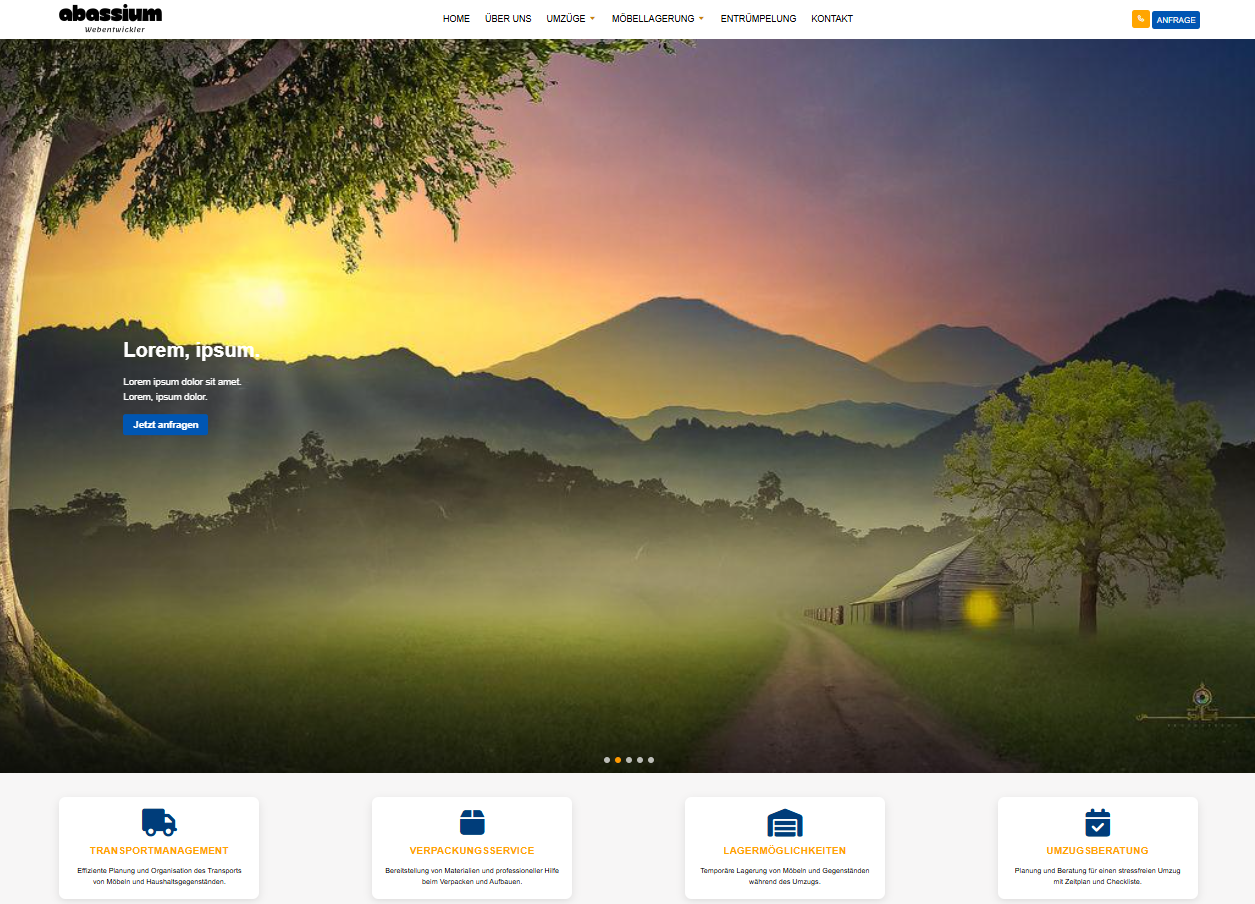Open the Kontakt page
The height and width of the screenshot is (904, 1255).
coord(832,19)
